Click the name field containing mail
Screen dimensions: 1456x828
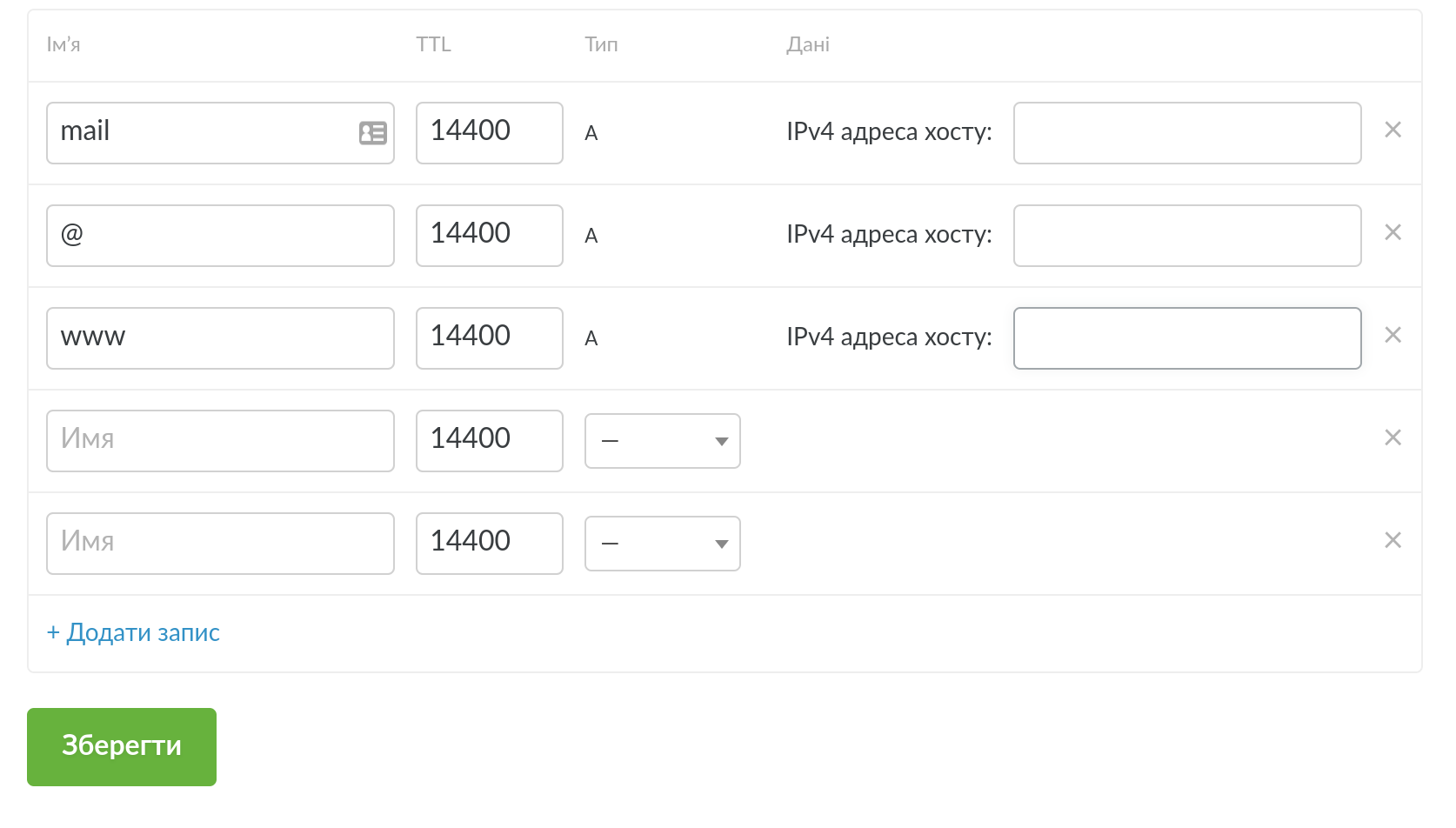coord(200,133)
